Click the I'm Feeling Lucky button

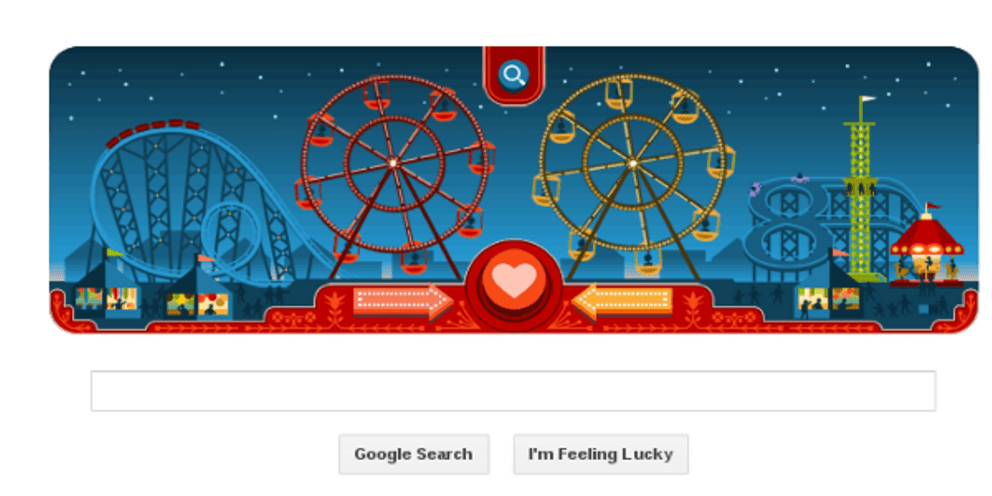coord(600,454)
